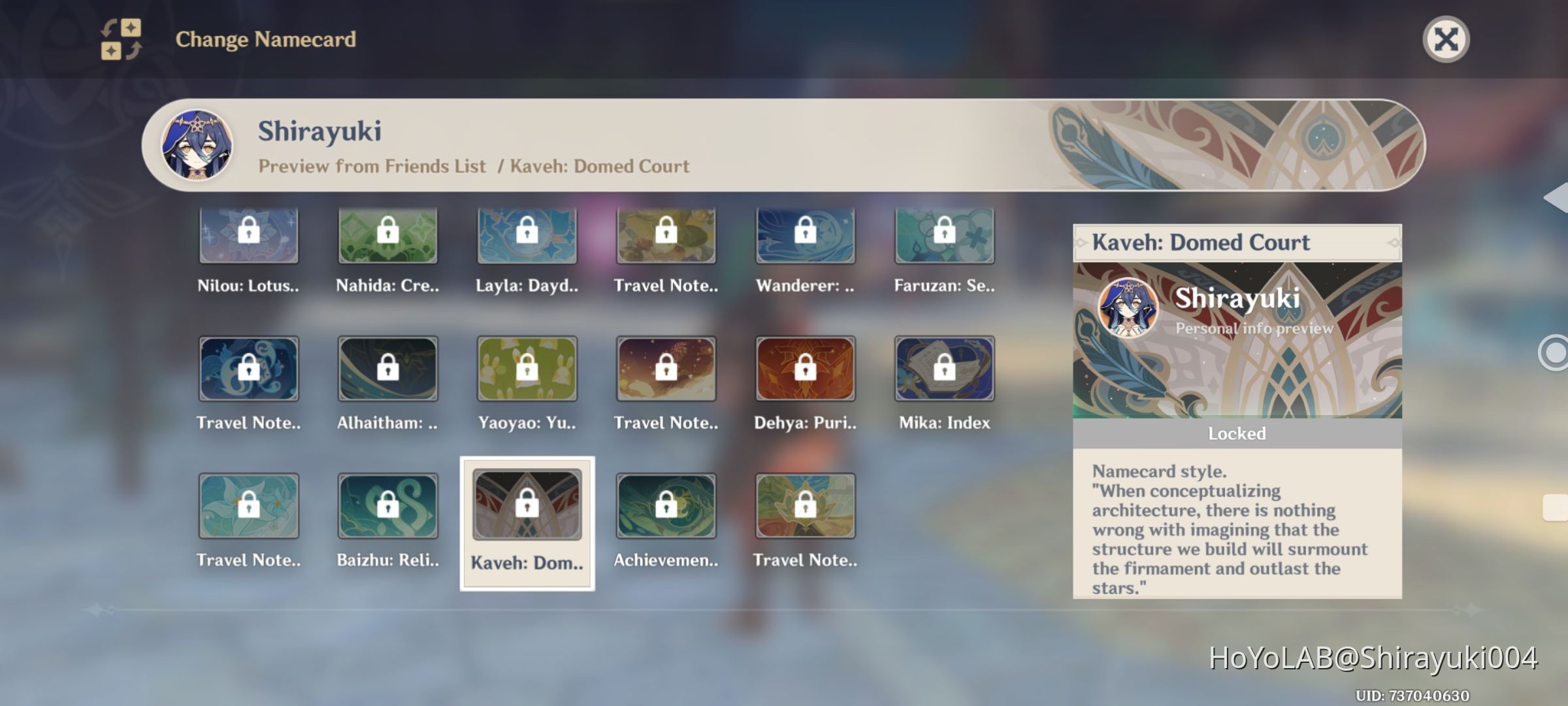1568x706 pixels.
Task: Choose the Baizhu: Reli.. namecard
Action: 387,506
